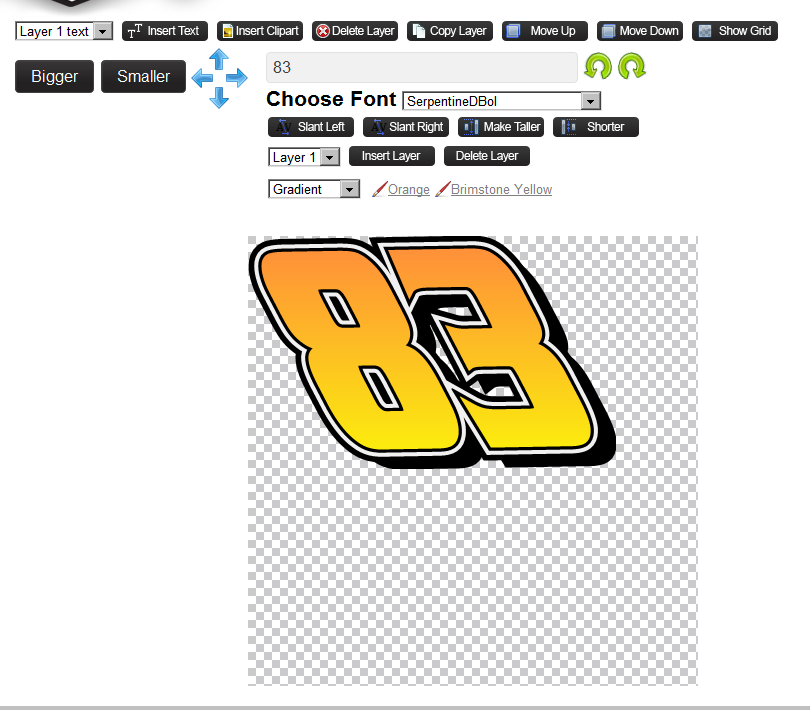Nudge design left with the left arrow
This screenshot has width=810, height=710.
pyautogui.click(x=202, y=78)
